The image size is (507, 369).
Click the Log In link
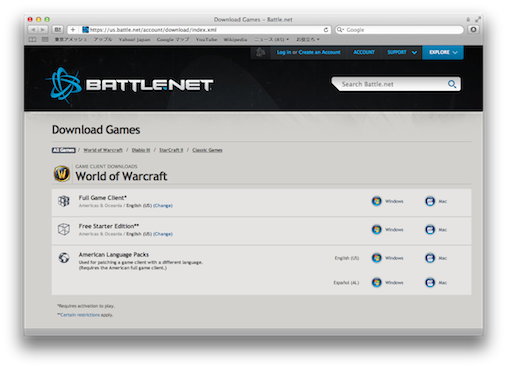click(x=284, y=52)
